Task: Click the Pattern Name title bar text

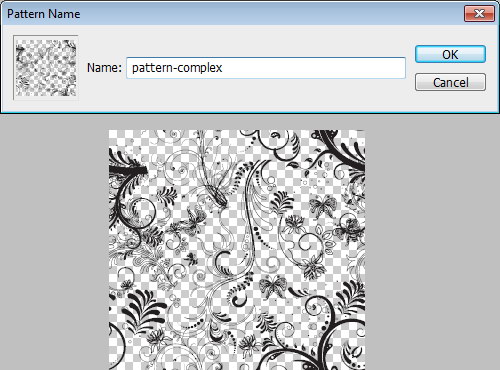Action: coord(44,14)
